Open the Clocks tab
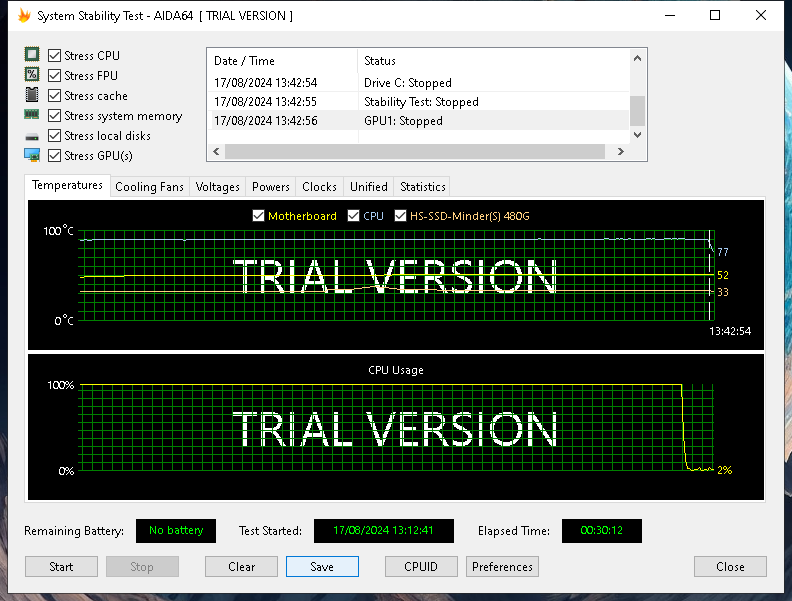Viewport: 792px width, 601px height. 319,187
